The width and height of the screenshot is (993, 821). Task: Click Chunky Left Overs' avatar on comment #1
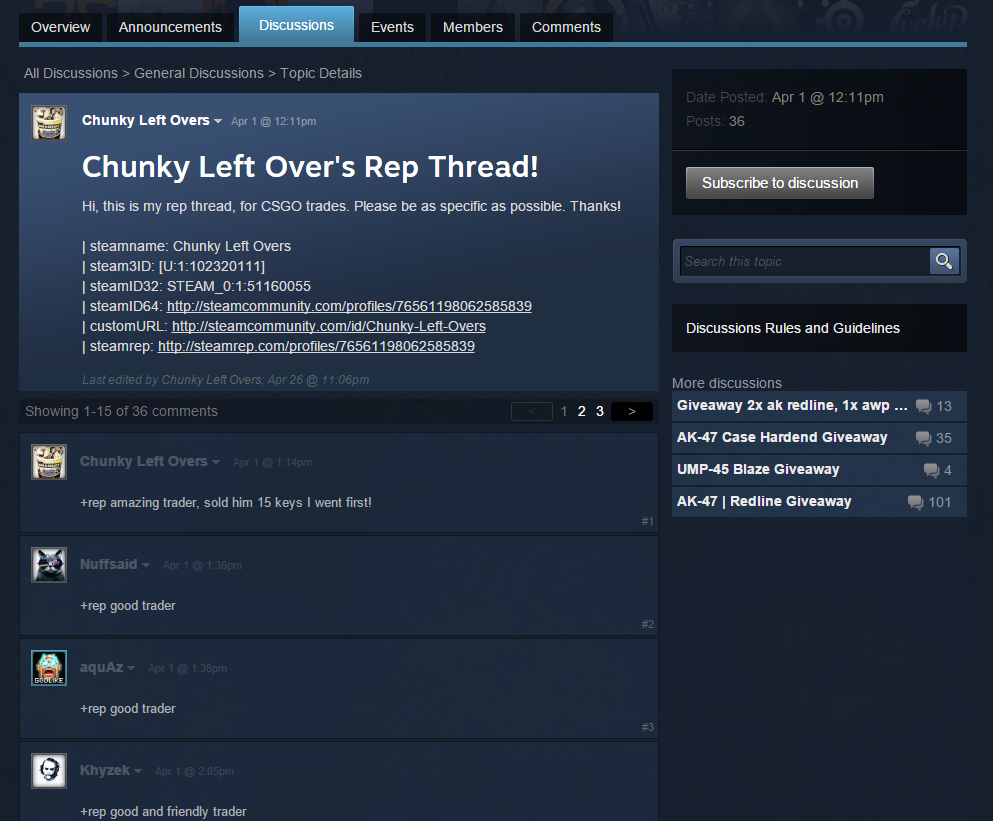pos(49,462)
